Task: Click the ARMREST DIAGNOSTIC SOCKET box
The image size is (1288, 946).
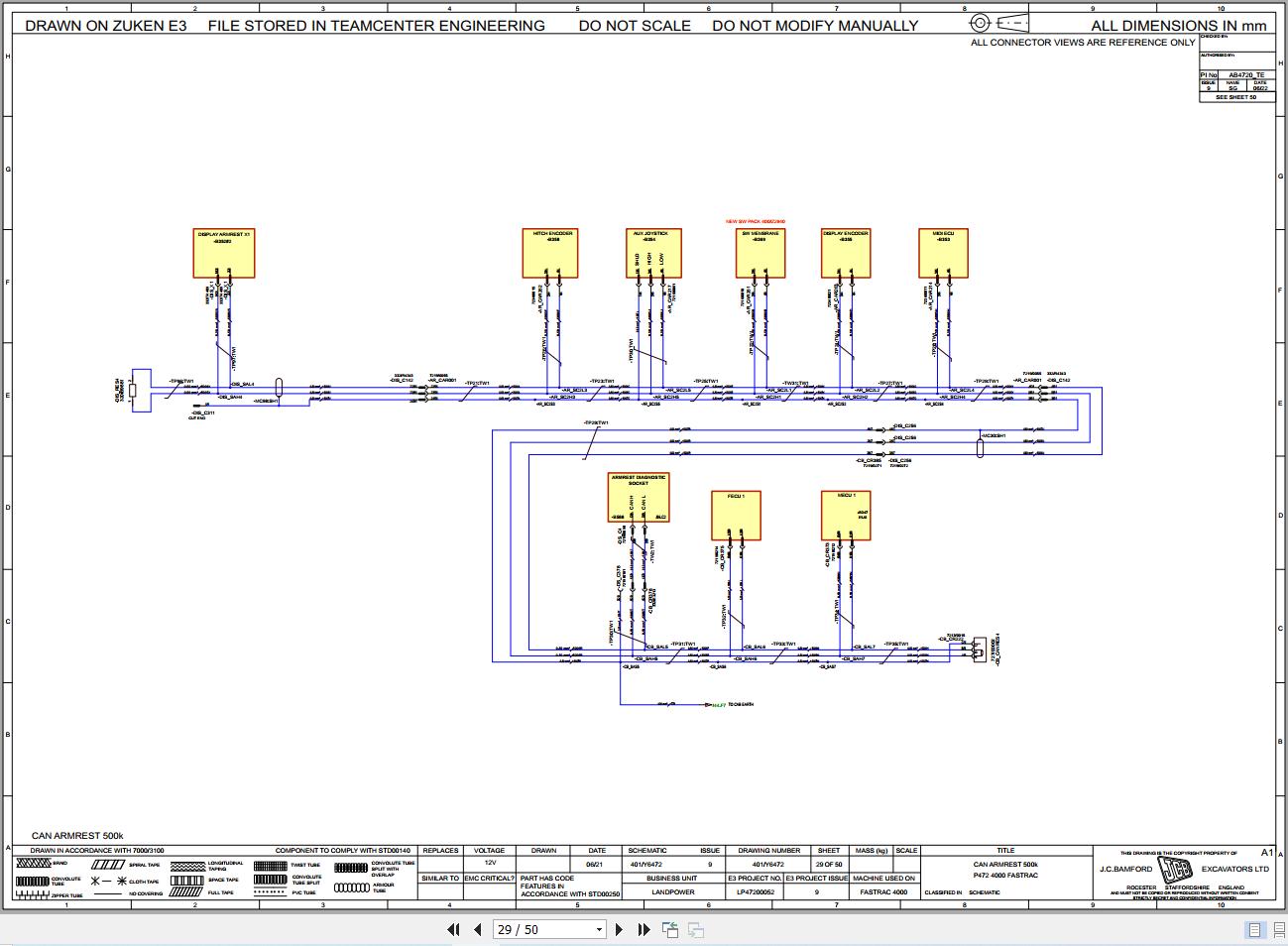Action: [640, 498]
